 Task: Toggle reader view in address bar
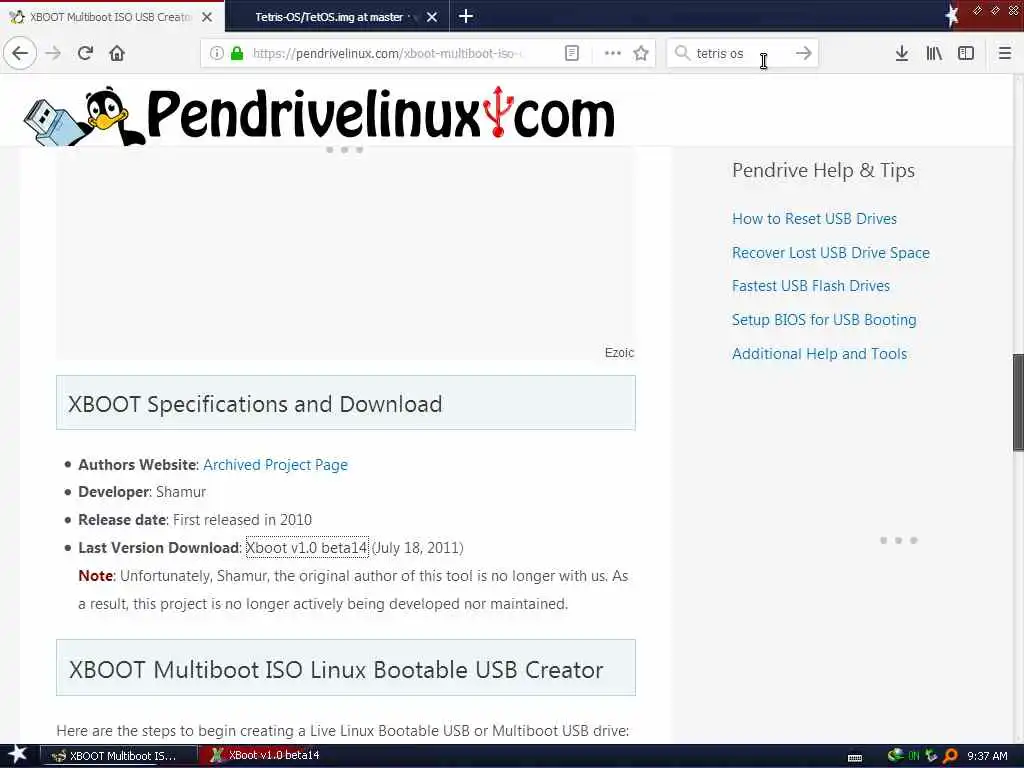click(x=571, y=53)
